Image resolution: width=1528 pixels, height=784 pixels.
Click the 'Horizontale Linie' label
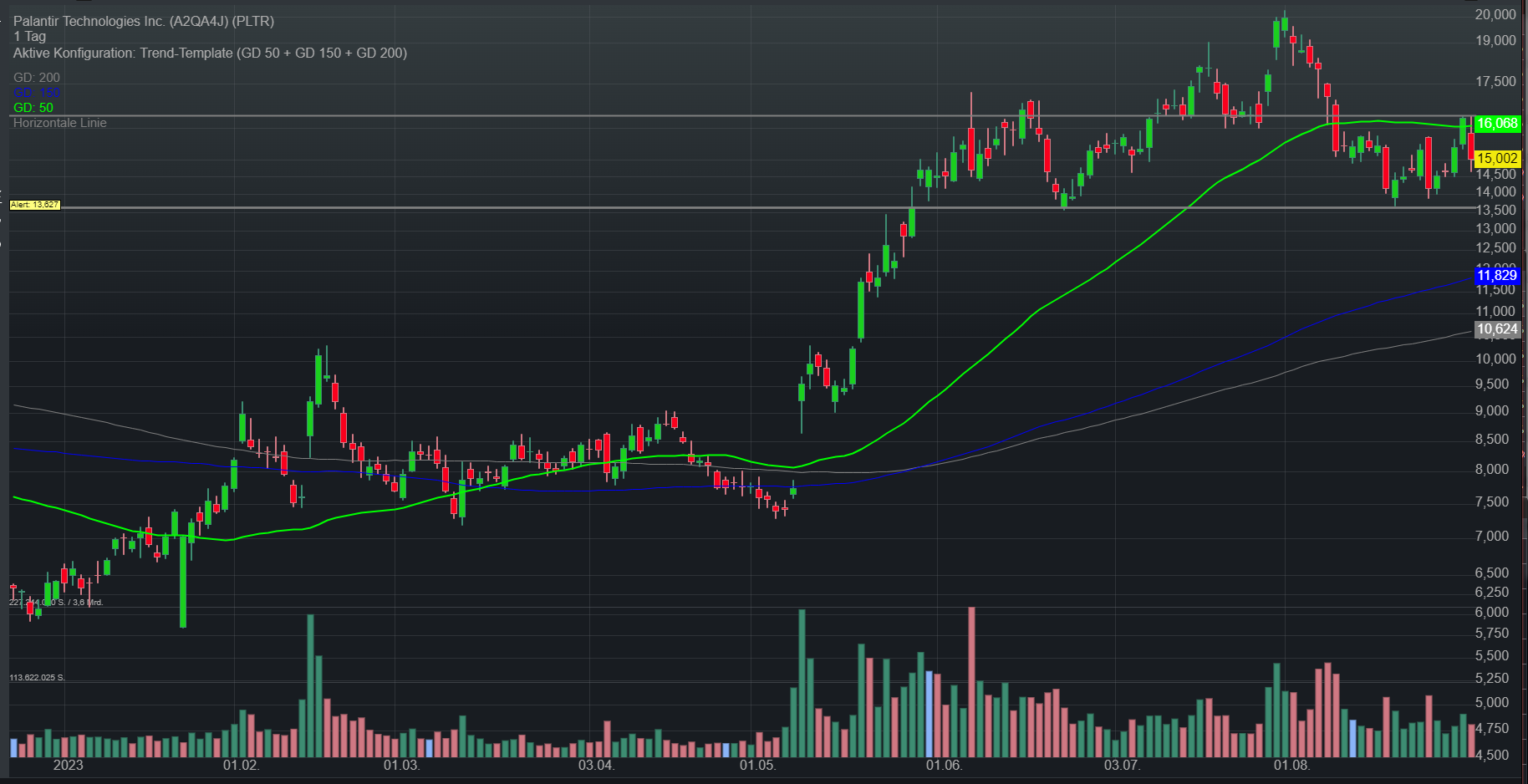[x=60, y=123]
